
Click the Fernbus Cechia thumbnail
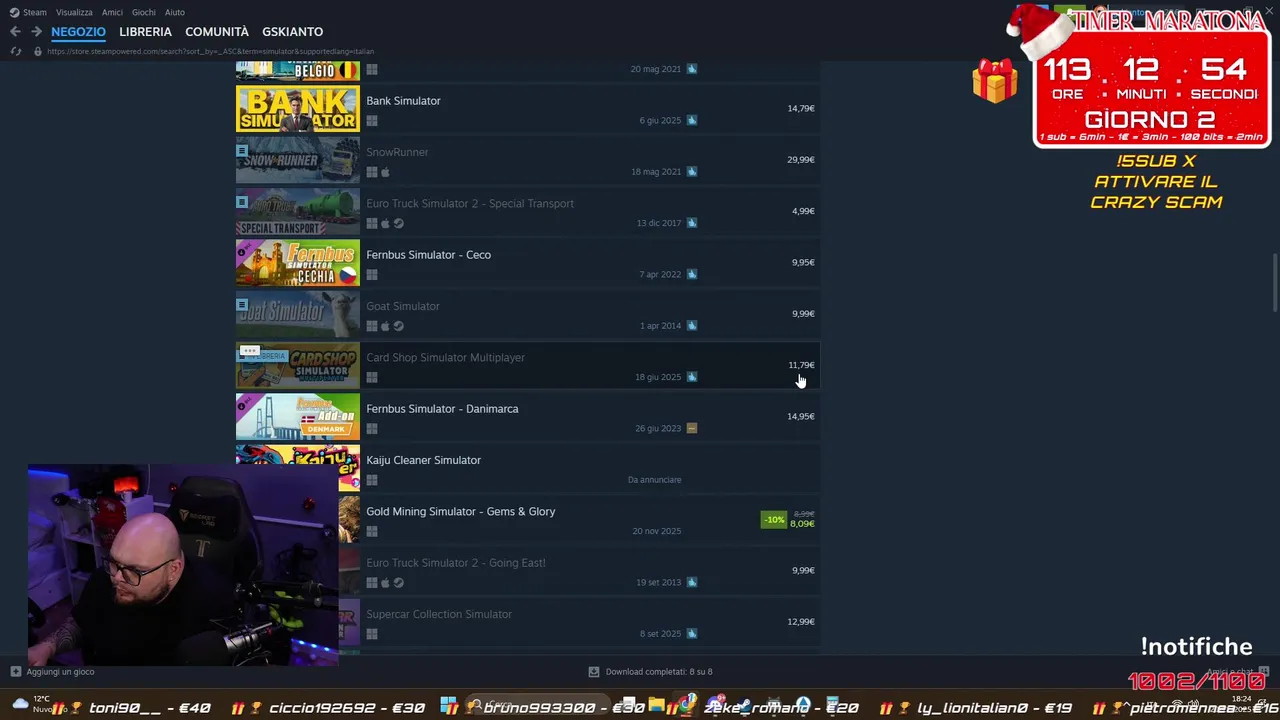[297, 263]
